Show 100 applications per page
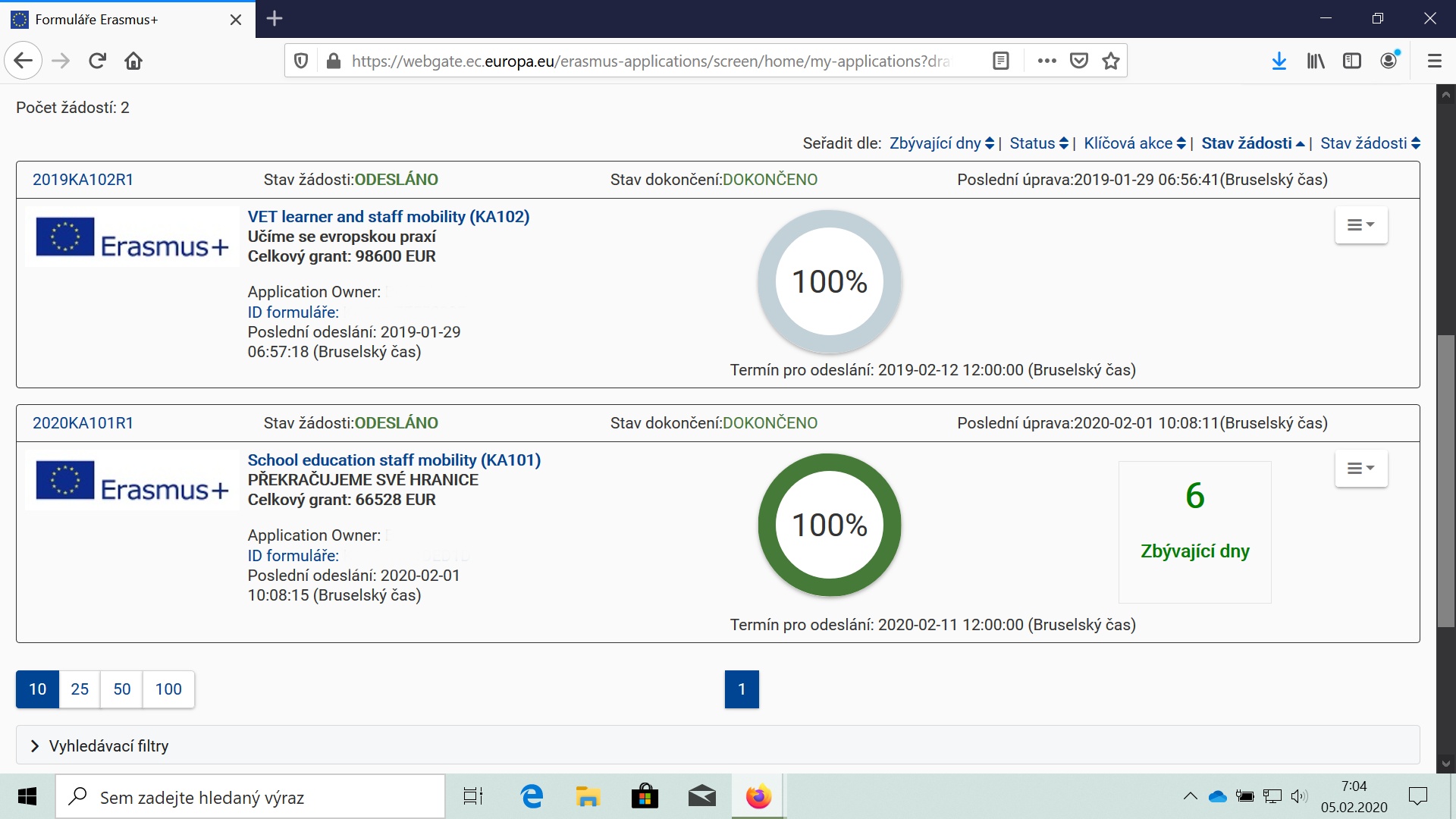Image resolution: width=1456 pixels, height=819 pixels. coord(168,689)
